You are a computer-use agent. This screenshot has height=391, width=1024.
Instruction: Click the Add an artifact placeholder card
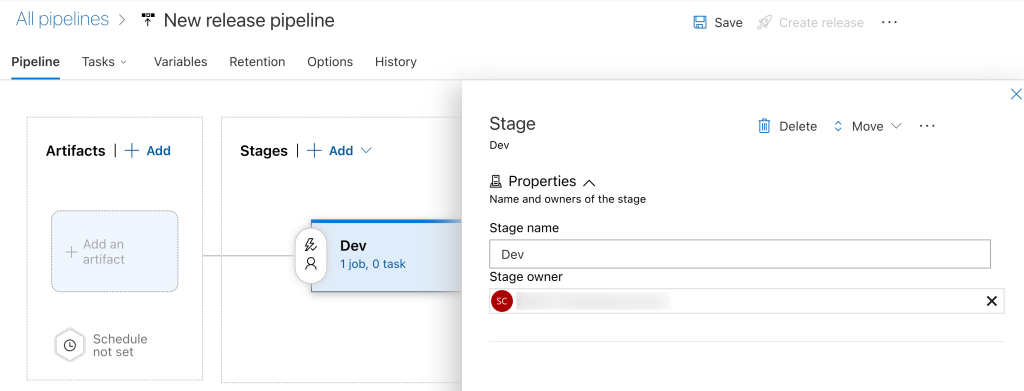coord(114,251)
